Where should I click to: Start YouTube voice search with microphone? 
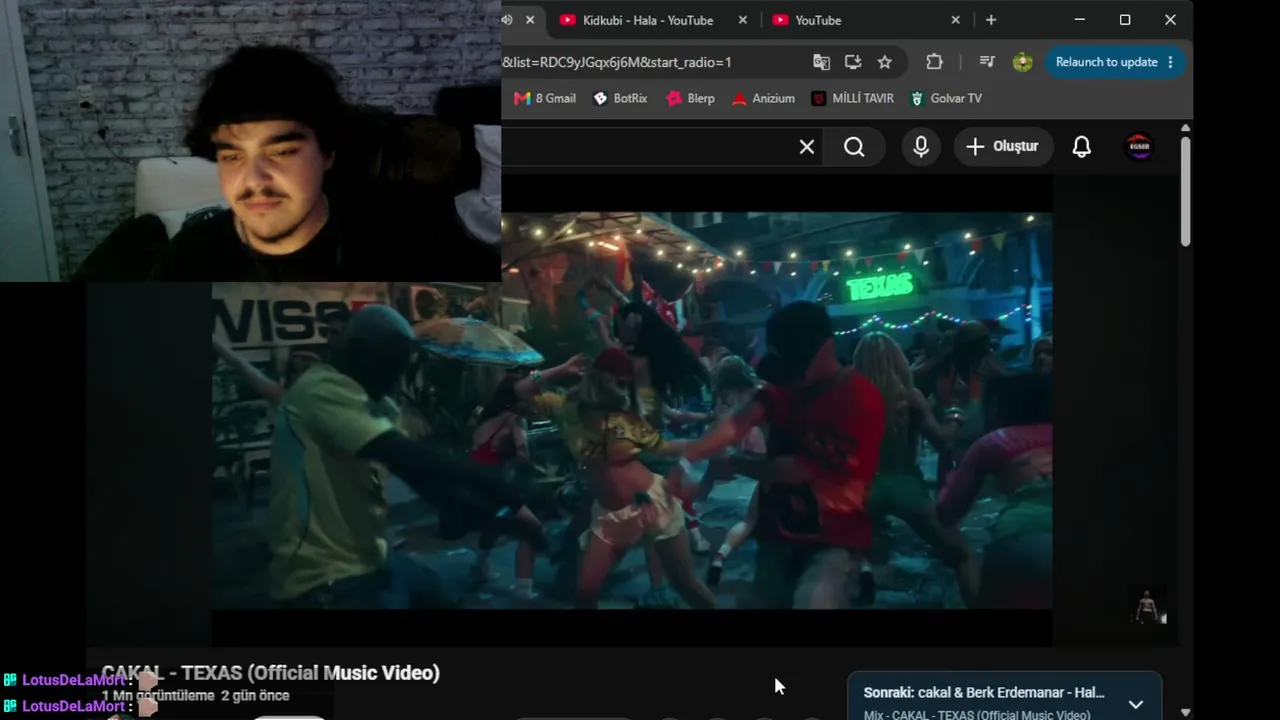coord(921,147)
